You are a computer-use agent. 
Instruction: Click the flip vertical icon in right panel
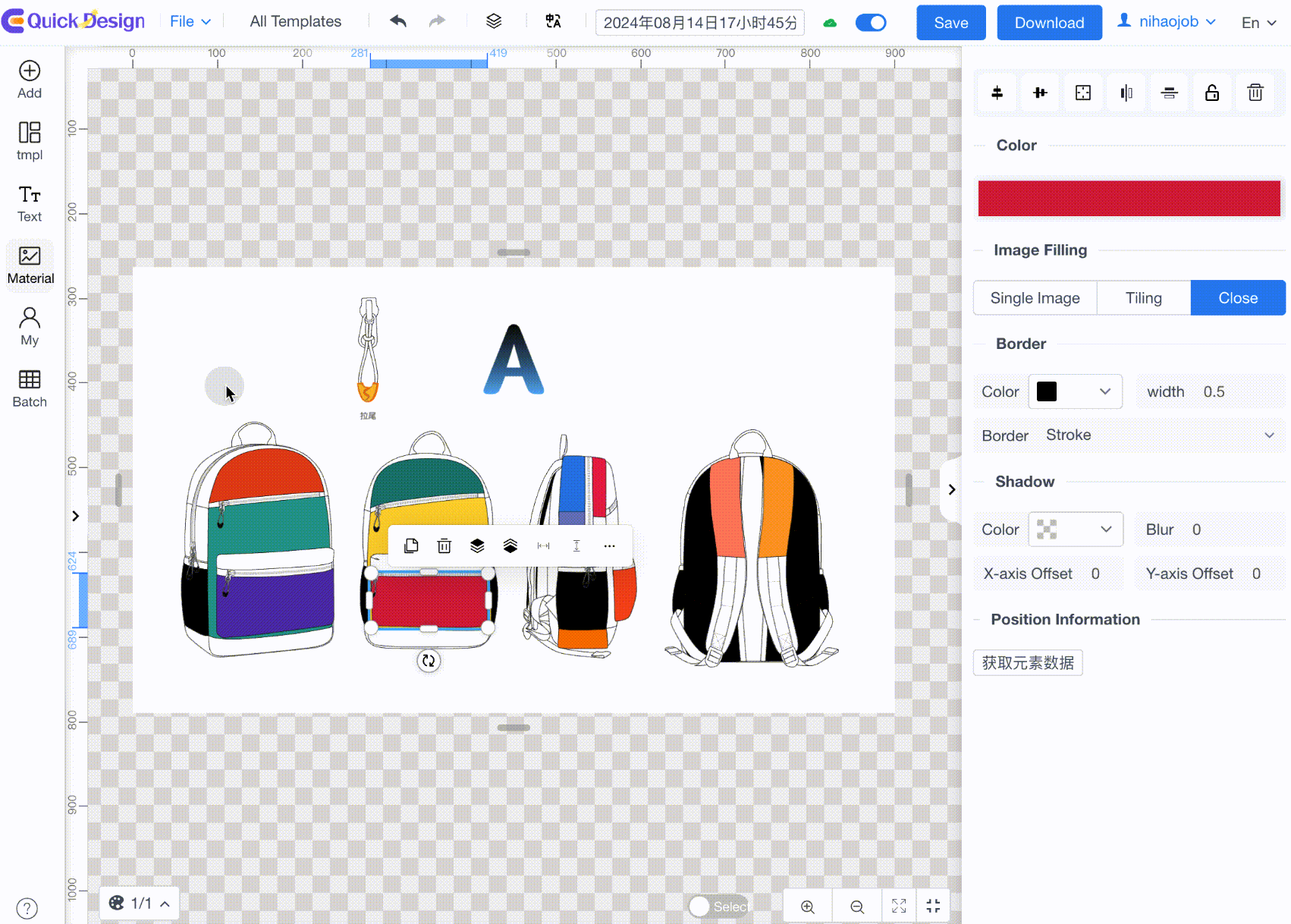coord(1169,93)
